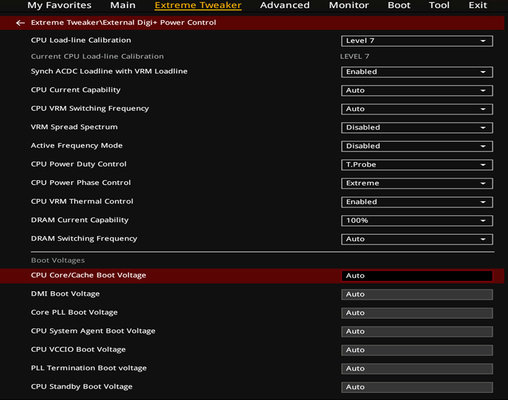508x400 pixels.
Task: Open Active Frequency Mode dropdown
Action: point(417,146)
